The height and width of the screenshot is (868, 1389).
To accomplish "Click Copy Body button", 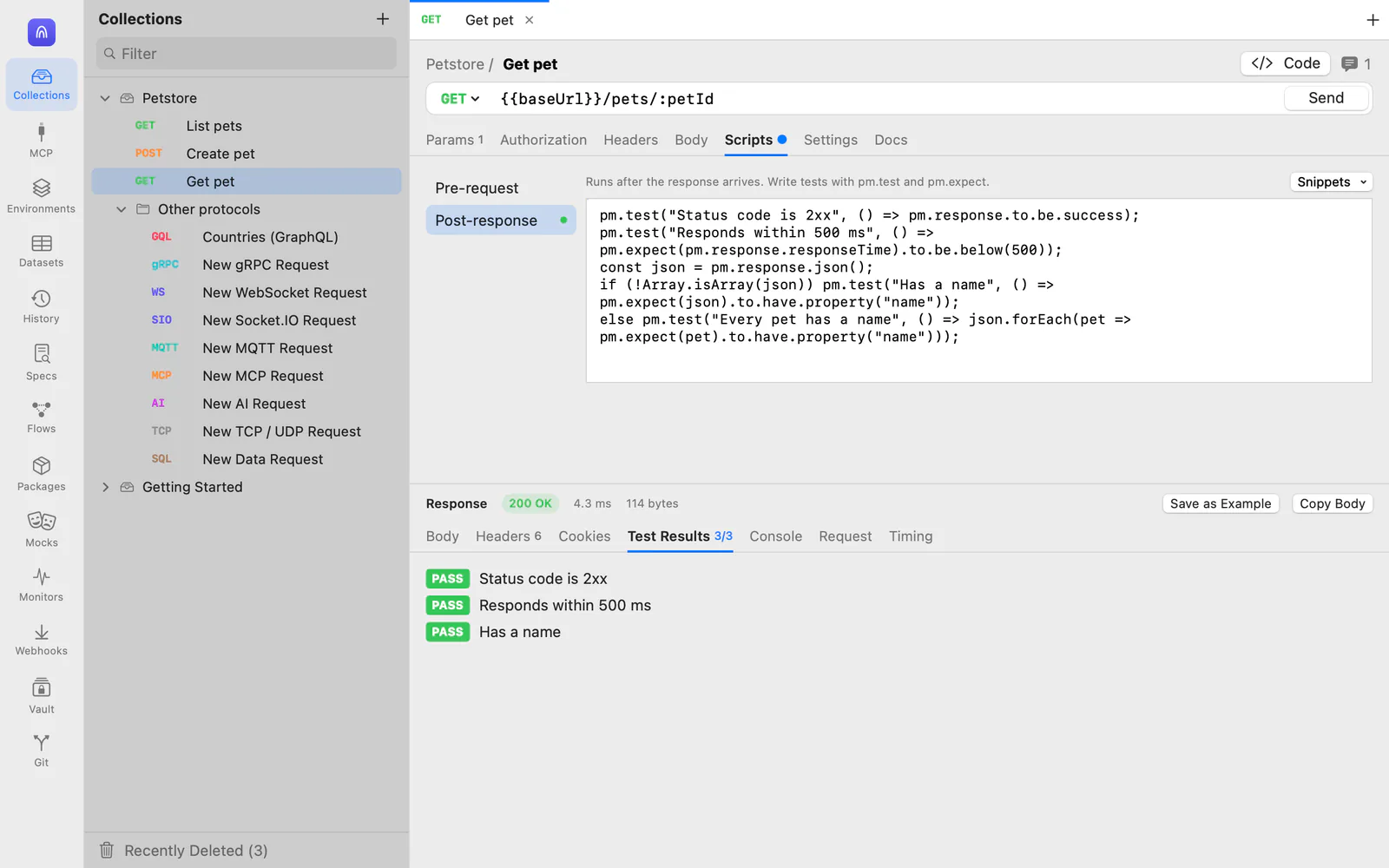I will (1333, 503).
